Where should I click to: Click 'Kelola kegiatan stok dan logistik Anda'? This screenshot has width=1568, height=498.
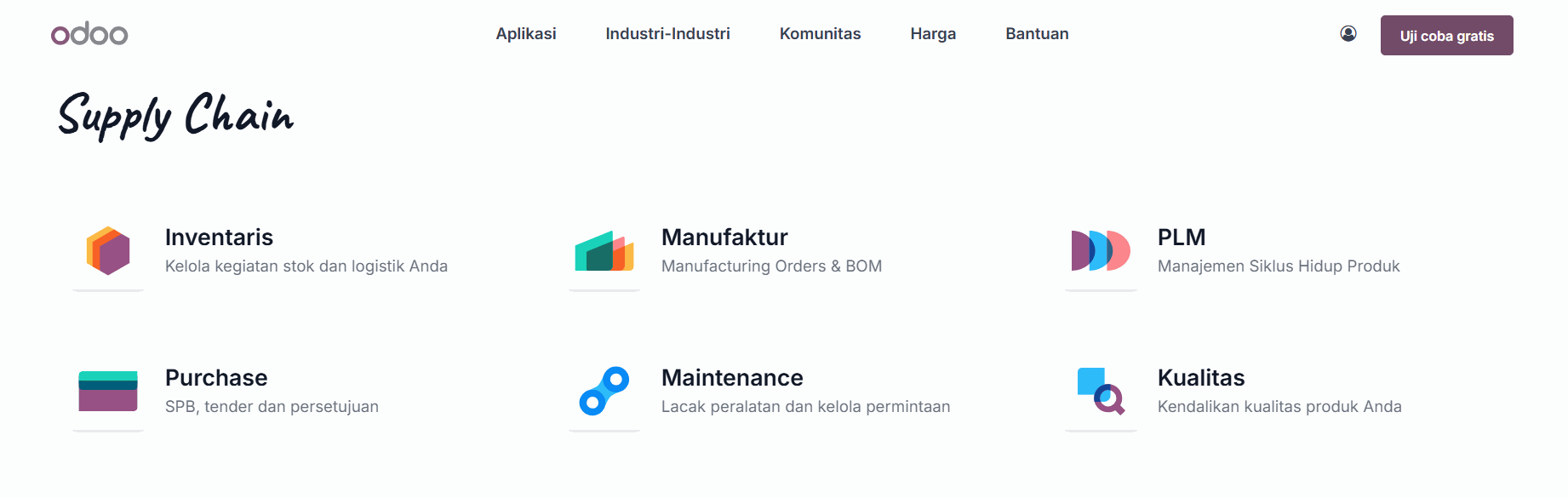(306, 266)
